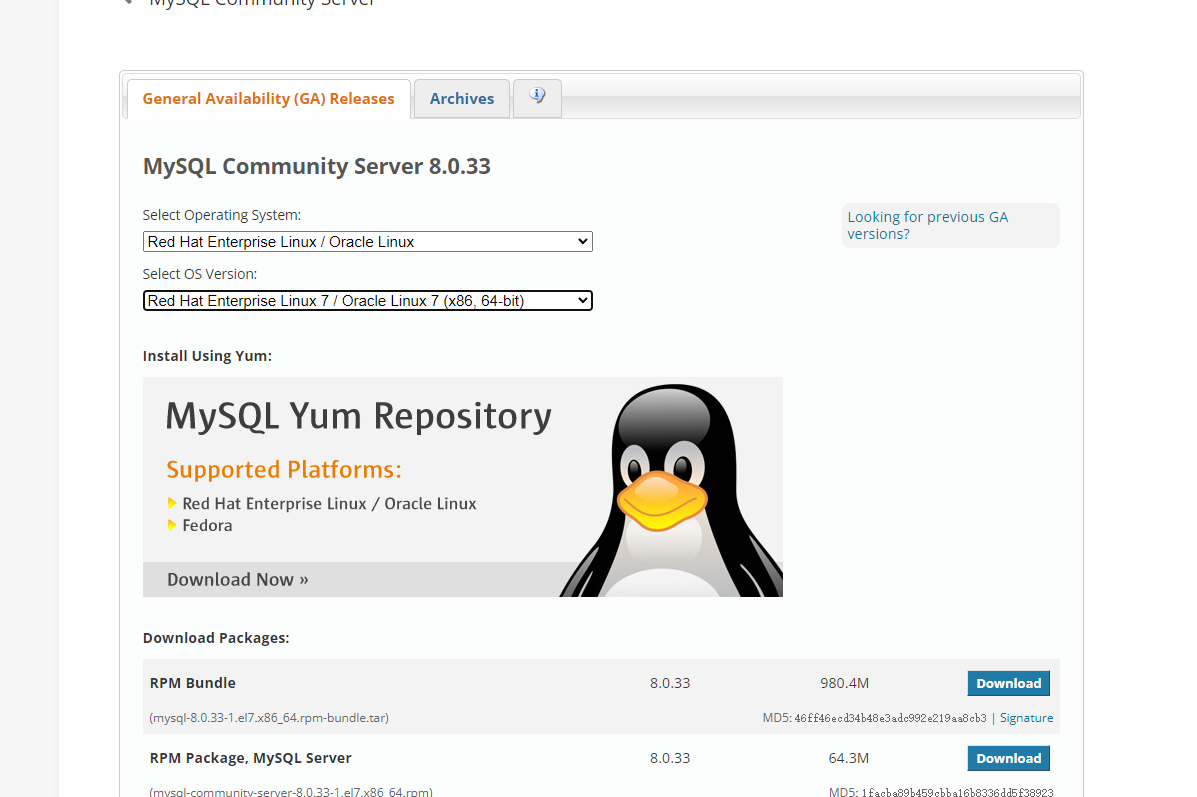
Task: Click the 64.3M size value
Action: point(848,758)
